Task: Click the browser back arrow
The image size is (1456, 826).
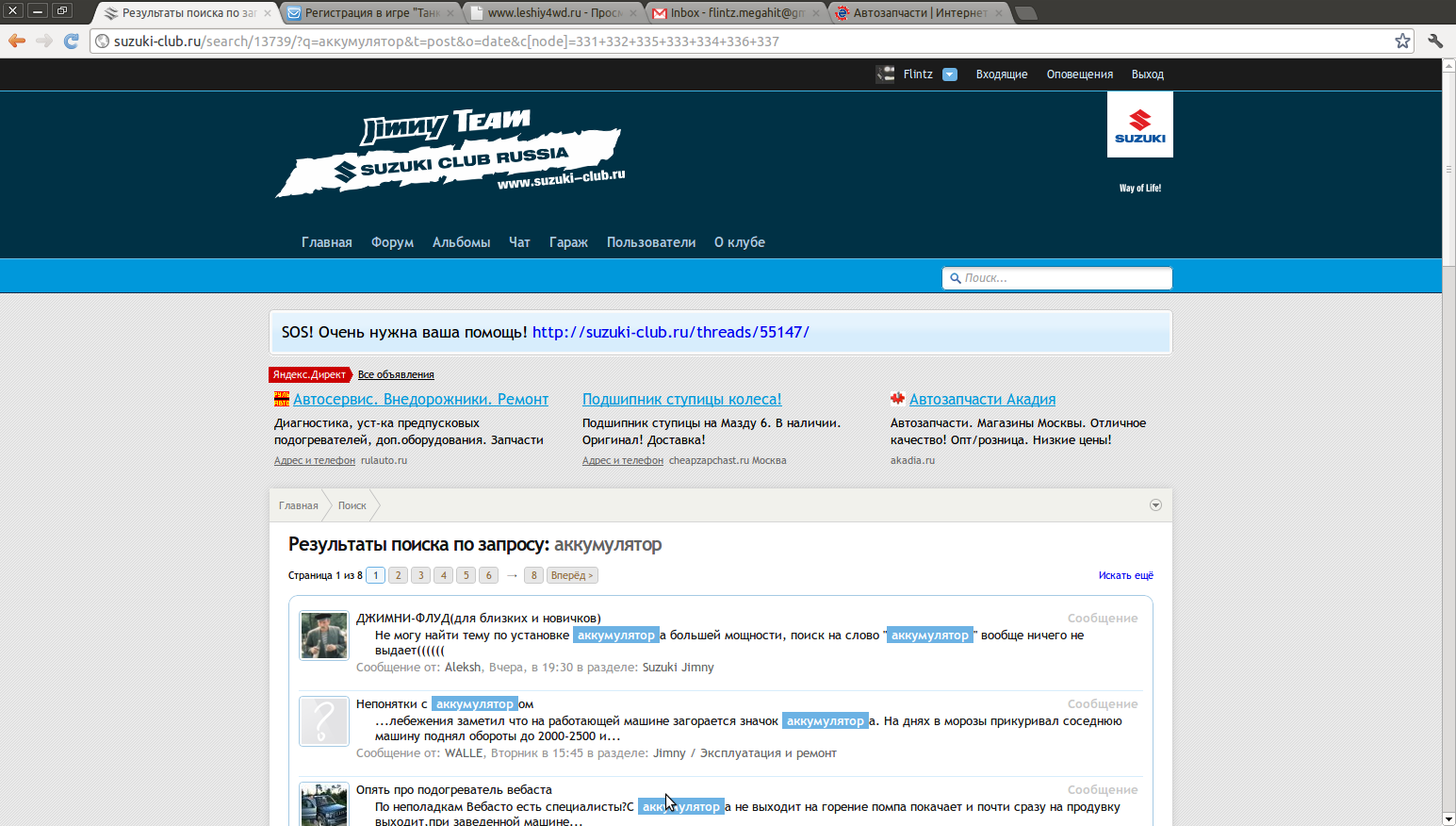Action: pos(17,41)
